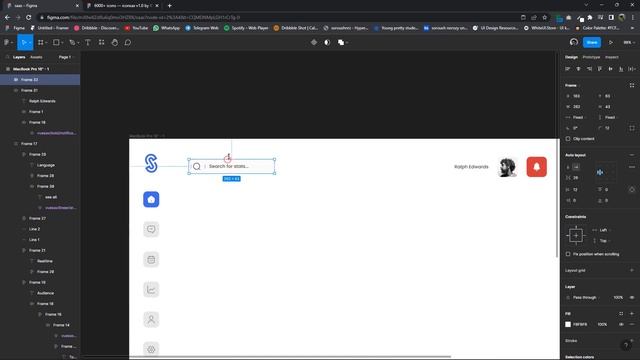Click the Search for stats field on canvas
The image size is (640, 360).
(231, 166)
